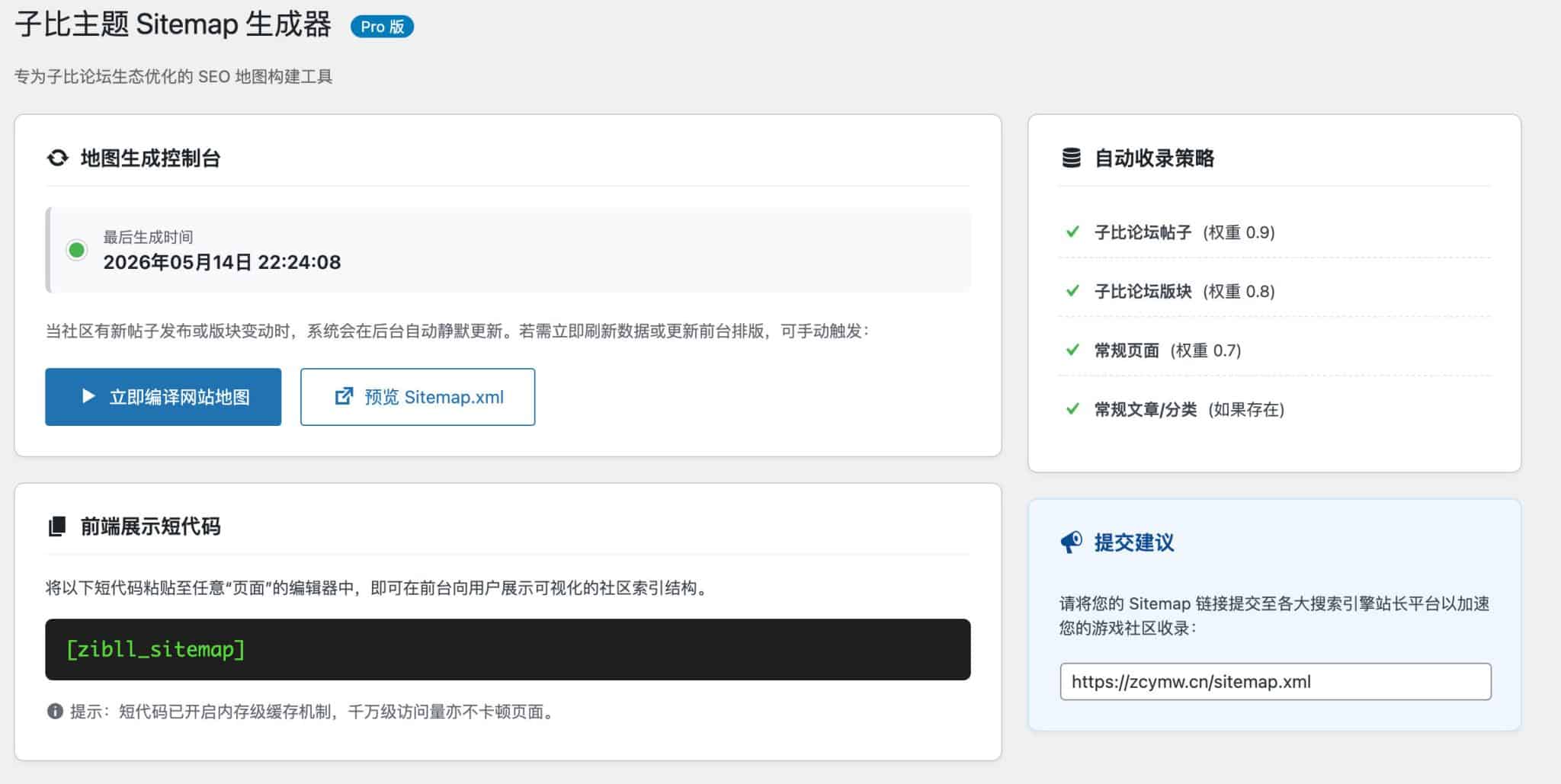Click the info icon before 提示
1561x784 pixels.
pyautogui.click(x=55, y=711)
